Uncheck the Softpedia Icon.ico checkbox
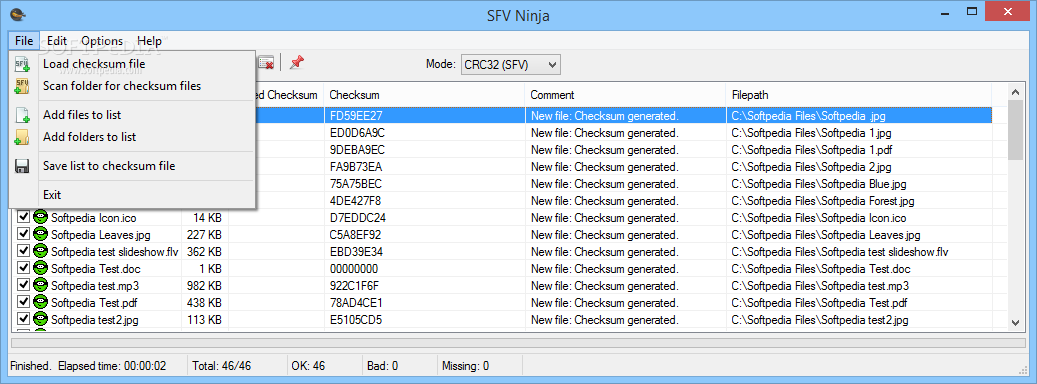1037x384 pixels. coord(24,217)
